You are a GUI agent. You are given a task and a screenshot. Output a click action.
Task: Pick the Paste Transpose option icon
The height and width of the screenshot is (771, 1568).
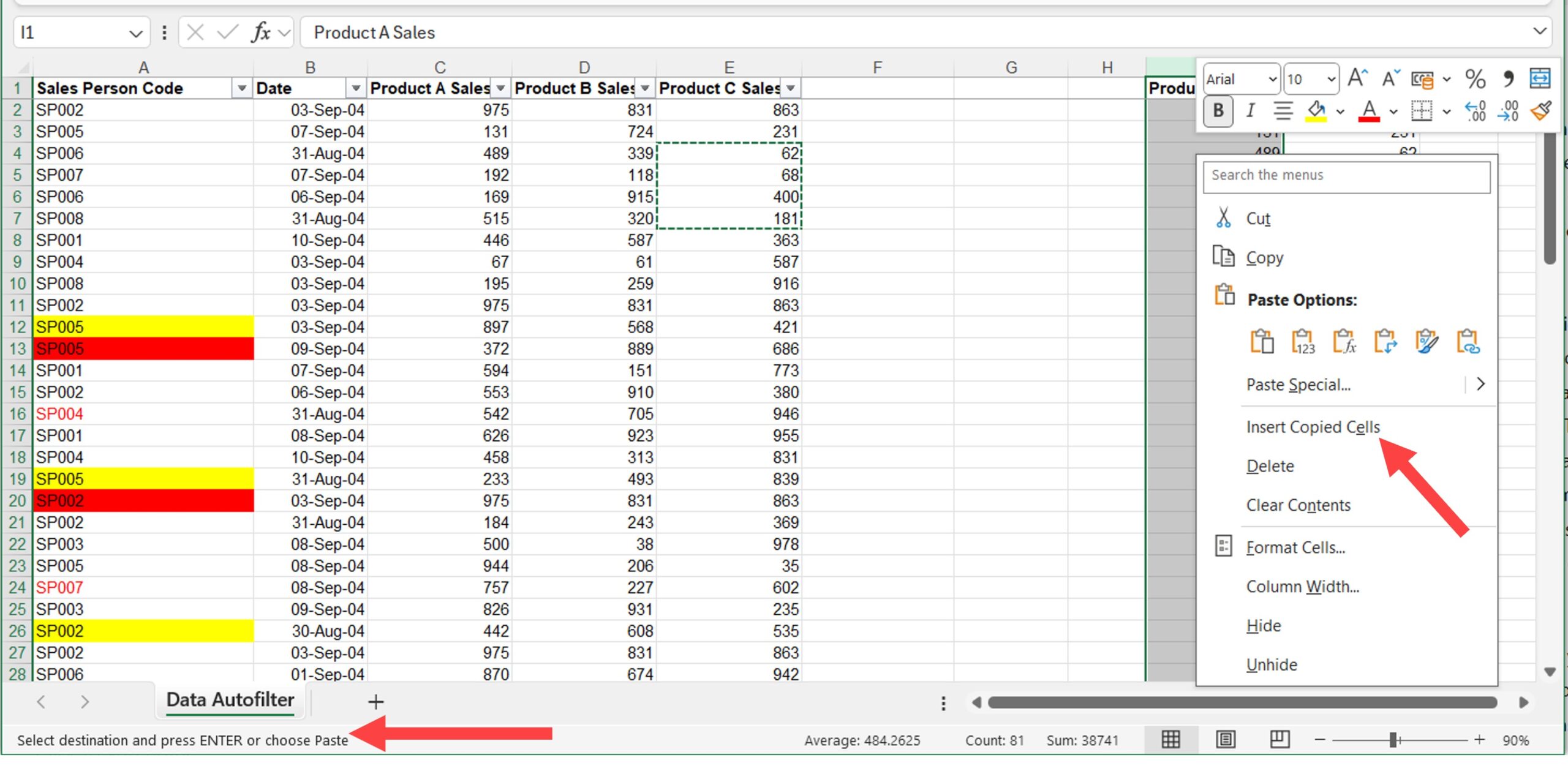pyautogui.click(x=1385, y=341)
